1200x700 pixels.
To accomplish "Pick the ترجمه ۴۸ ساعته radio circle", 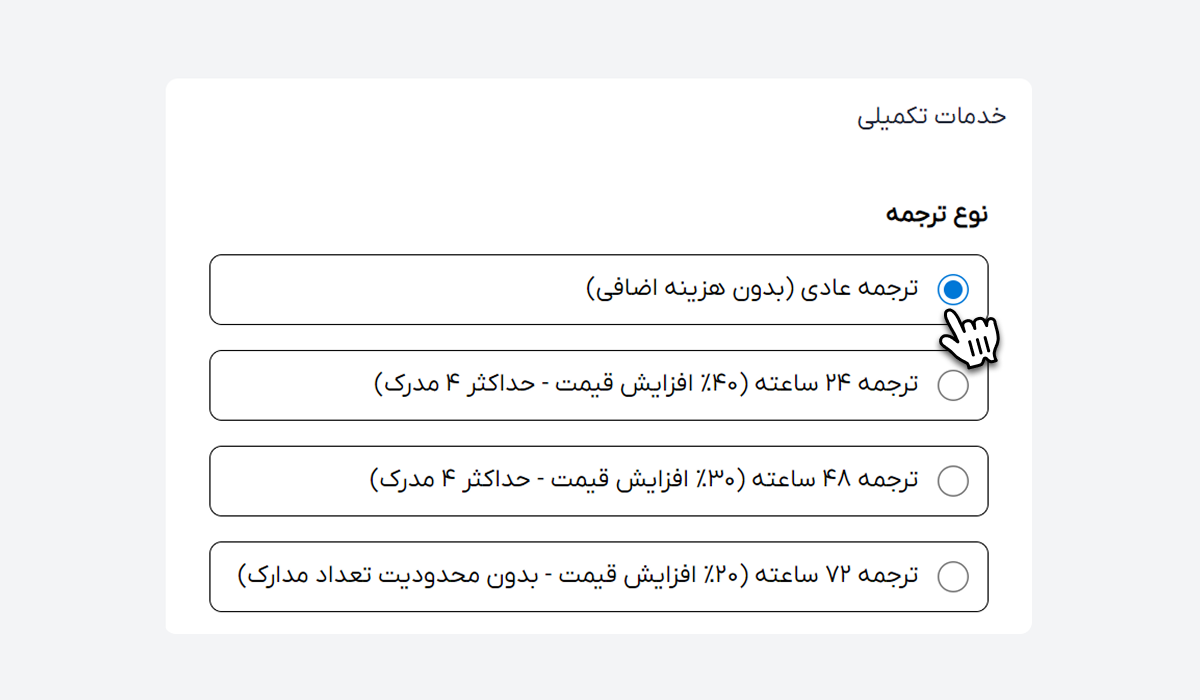I will (953, 481).
